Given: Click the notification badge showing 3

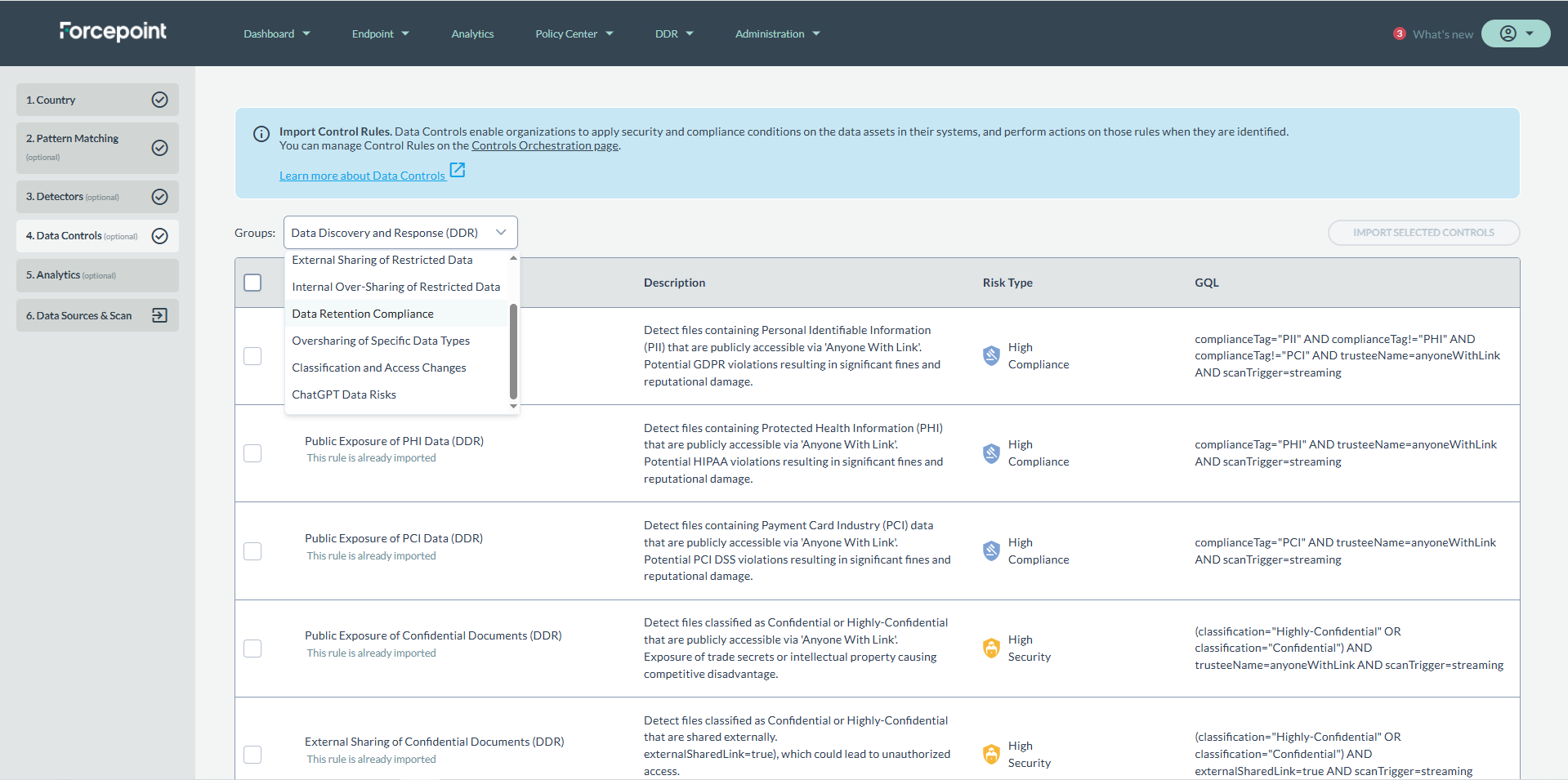Looking at the screenshot, I should (1400, 33).
